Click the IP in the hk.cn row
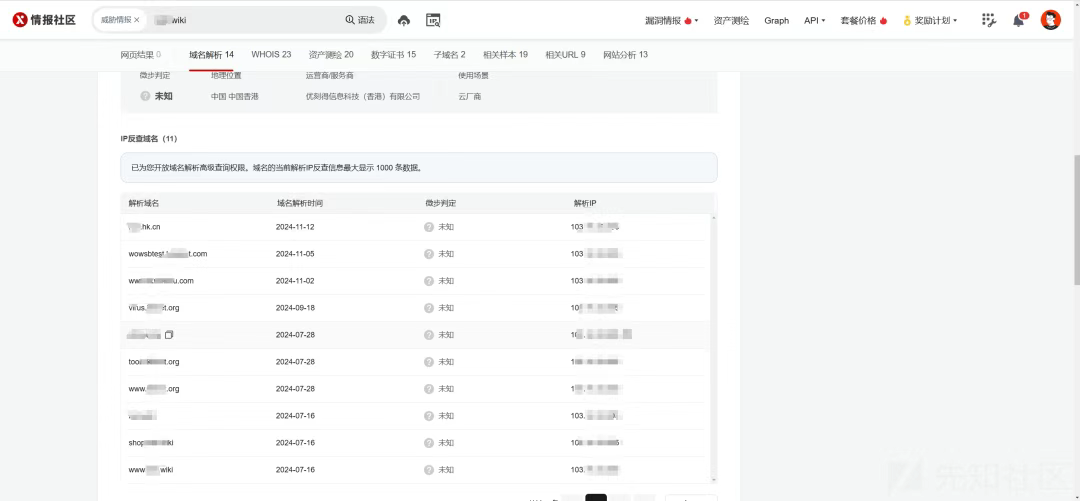The height and width of the screenshot is (501, 1080). click(x=596, y=227)
